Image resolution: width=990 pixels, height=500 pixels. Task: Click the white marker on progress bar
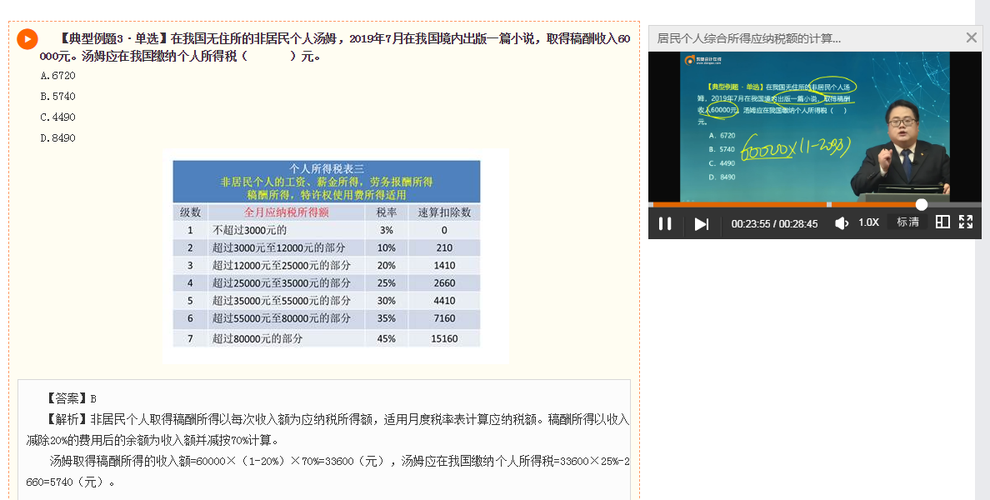point(921,204)
